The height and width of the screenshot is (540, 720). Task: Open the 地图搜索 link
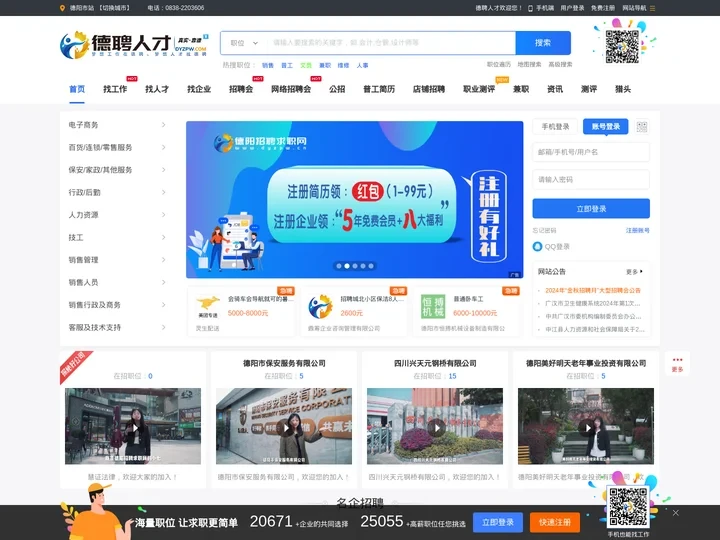[x=529, y=64]
